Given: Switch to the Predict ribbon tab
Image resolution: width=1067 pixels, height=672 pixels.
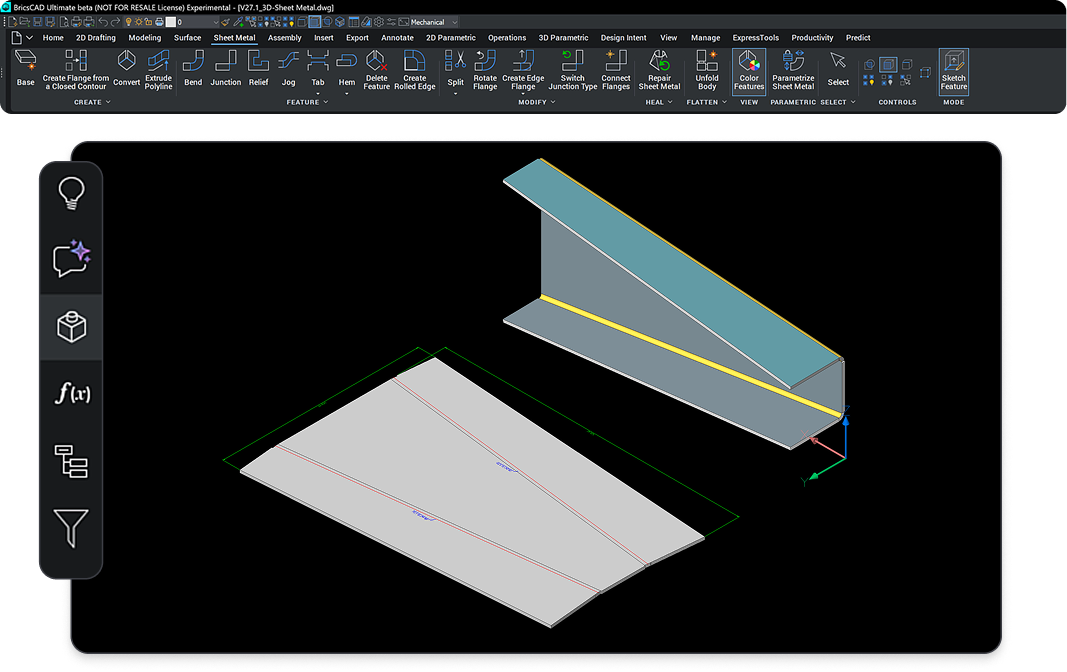Looking at the screenshot, I should tap(858, 37).
